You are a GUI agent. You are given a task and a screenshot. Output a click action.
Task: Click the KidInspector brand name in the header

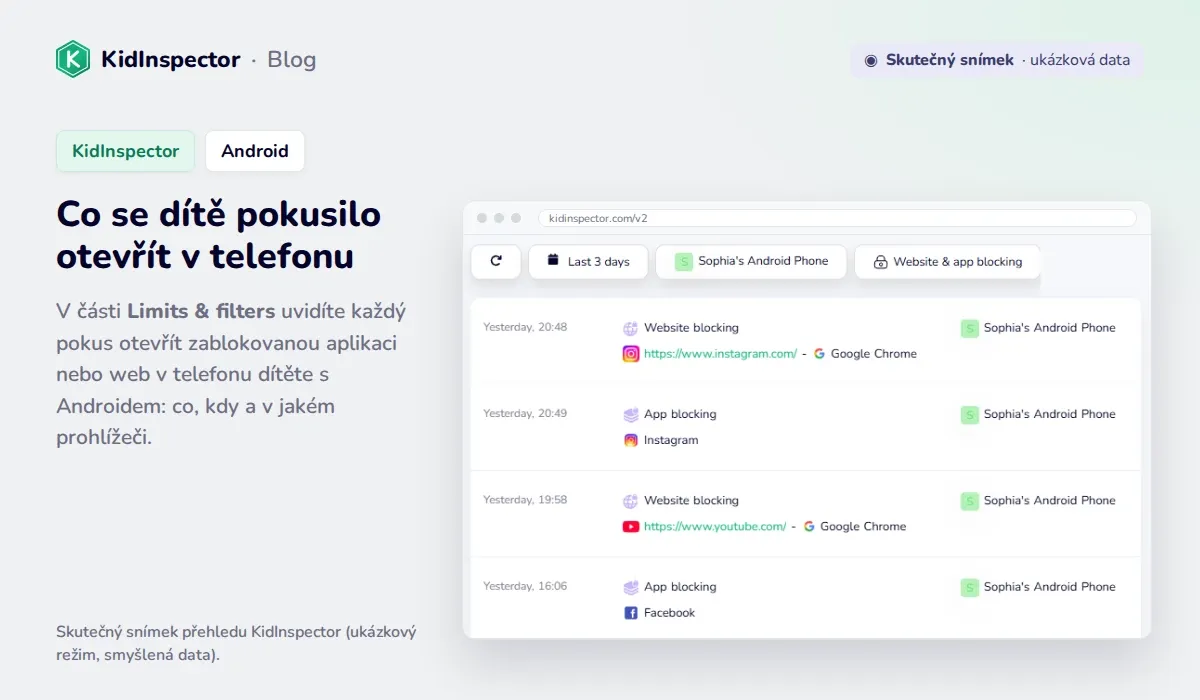point(171,59)
